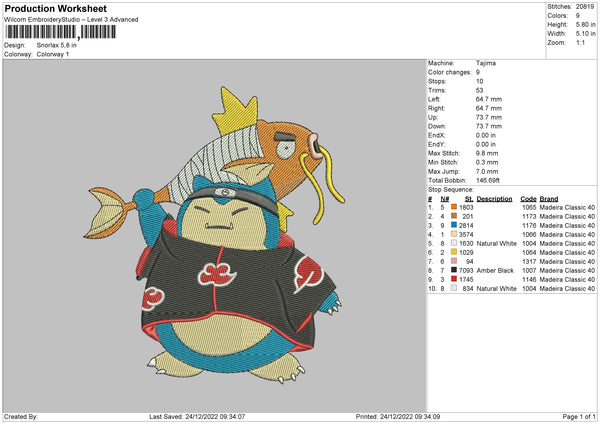Click the Natural White description in stop 5
Screen dimensions: 600x424
[498, 243]
